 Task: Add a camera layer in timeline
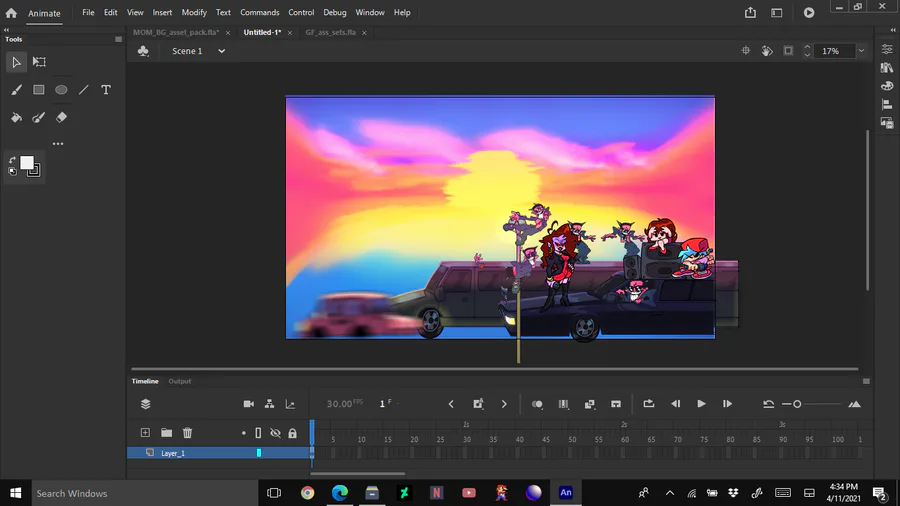(249, 404)
